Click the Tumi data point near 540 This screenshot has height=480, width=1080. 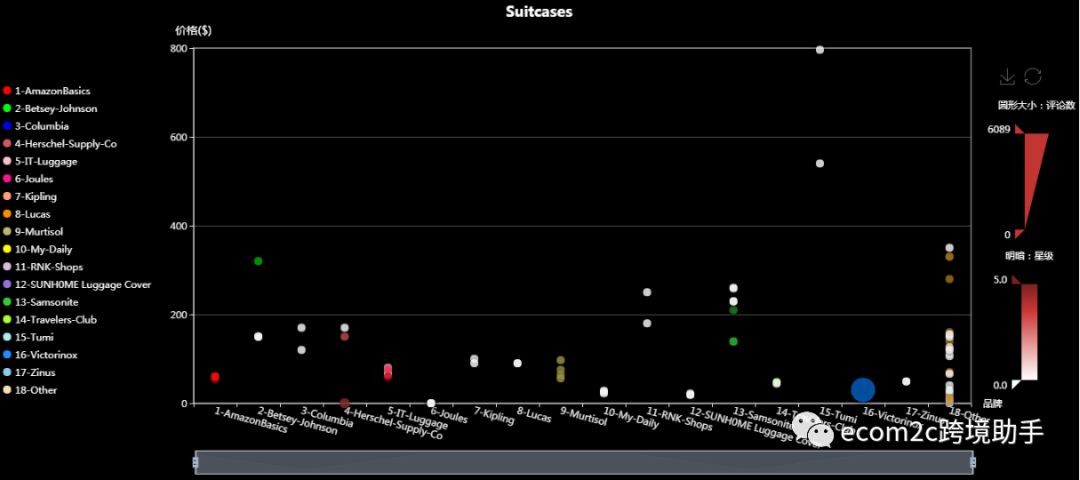point(820,163)
